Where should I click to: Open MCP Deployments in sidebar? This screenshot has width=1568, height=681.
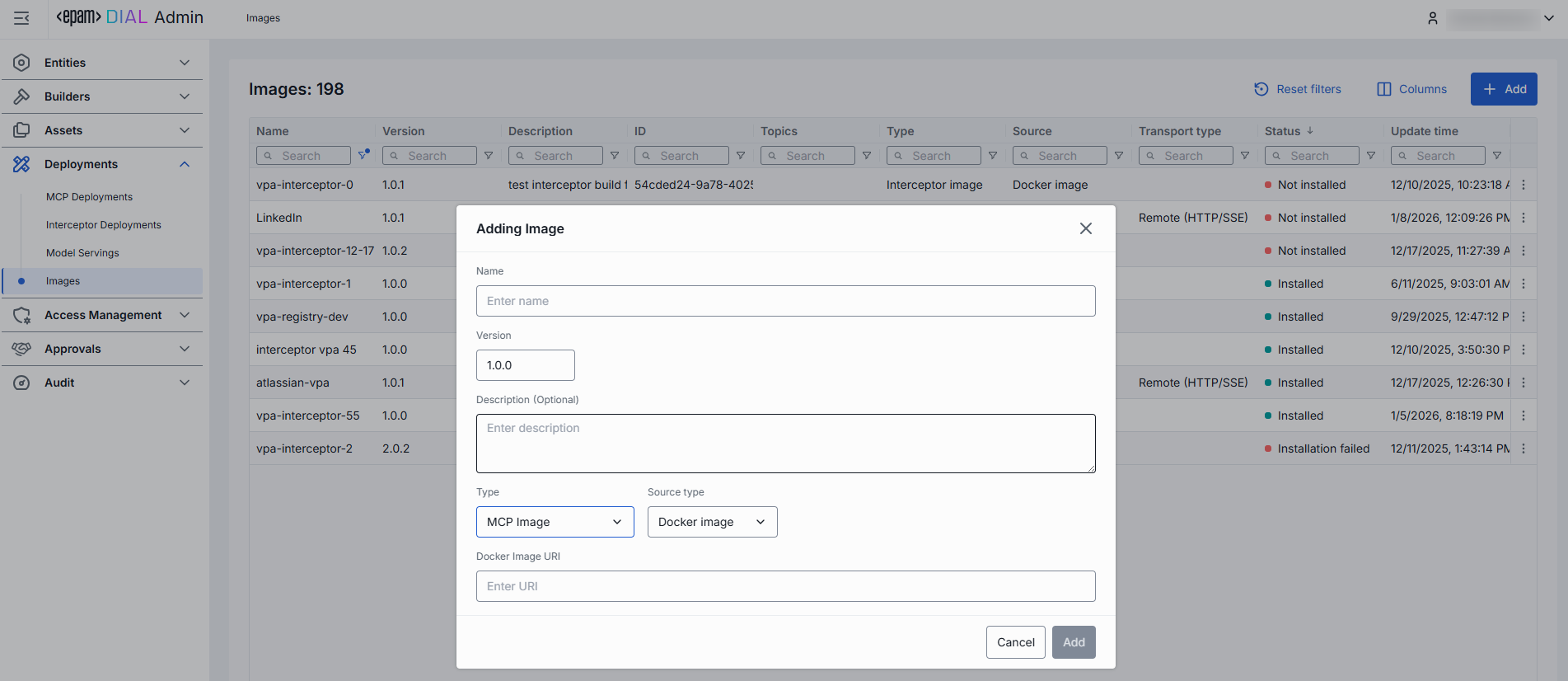(x=89, y=197)
